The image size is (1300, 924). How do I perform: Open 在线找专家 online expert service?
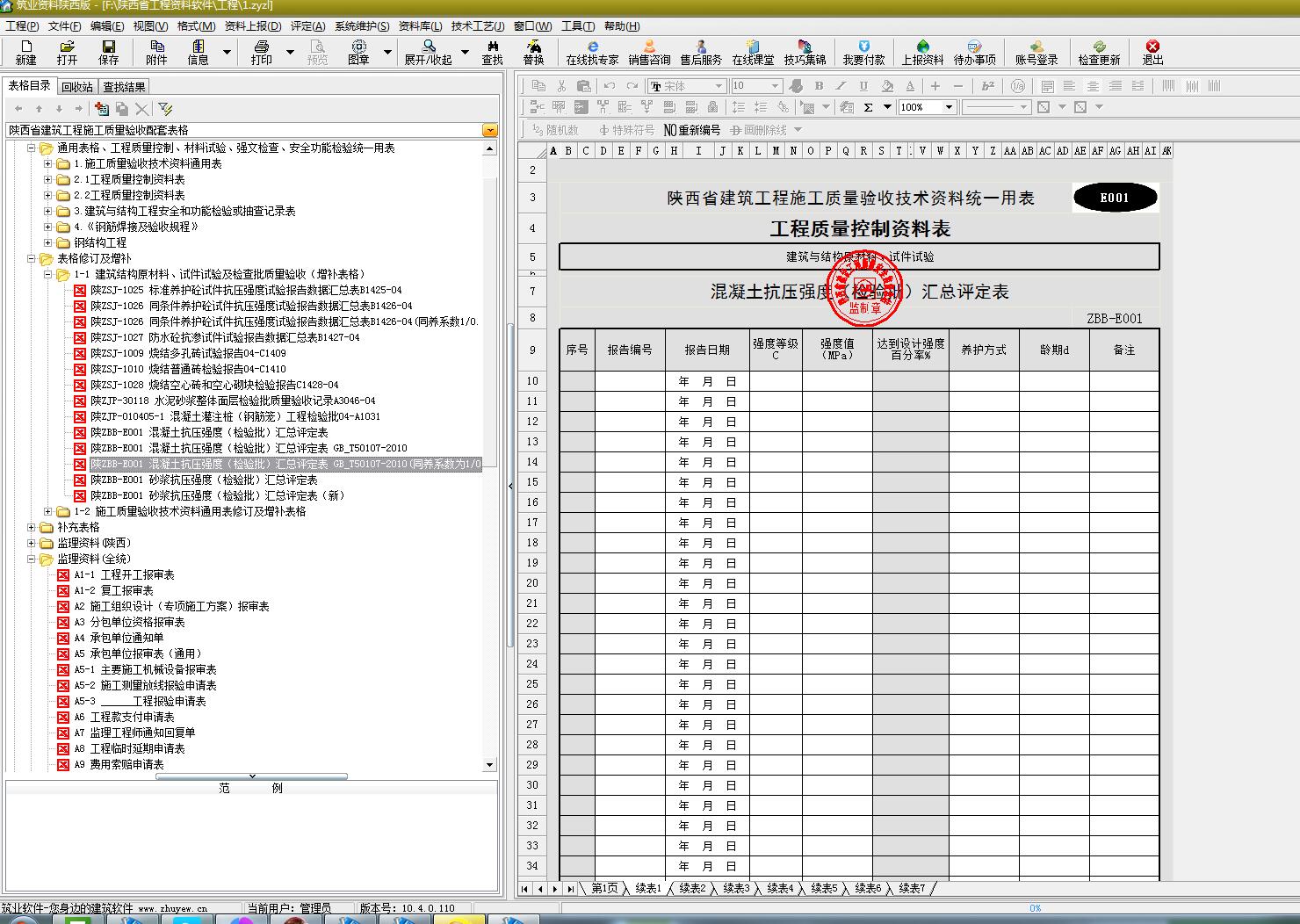click(596, 51)
